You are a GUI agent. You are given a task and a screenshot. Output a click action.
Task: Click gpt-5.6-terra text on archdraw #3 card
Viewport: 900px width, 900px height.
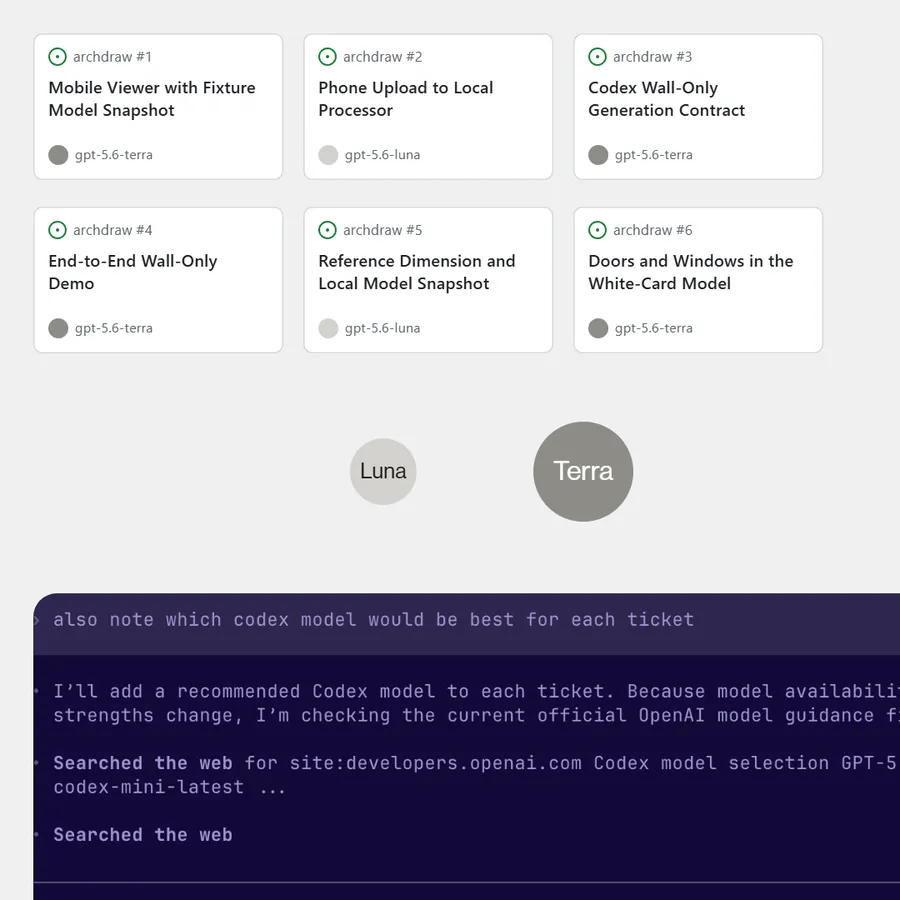654,155
